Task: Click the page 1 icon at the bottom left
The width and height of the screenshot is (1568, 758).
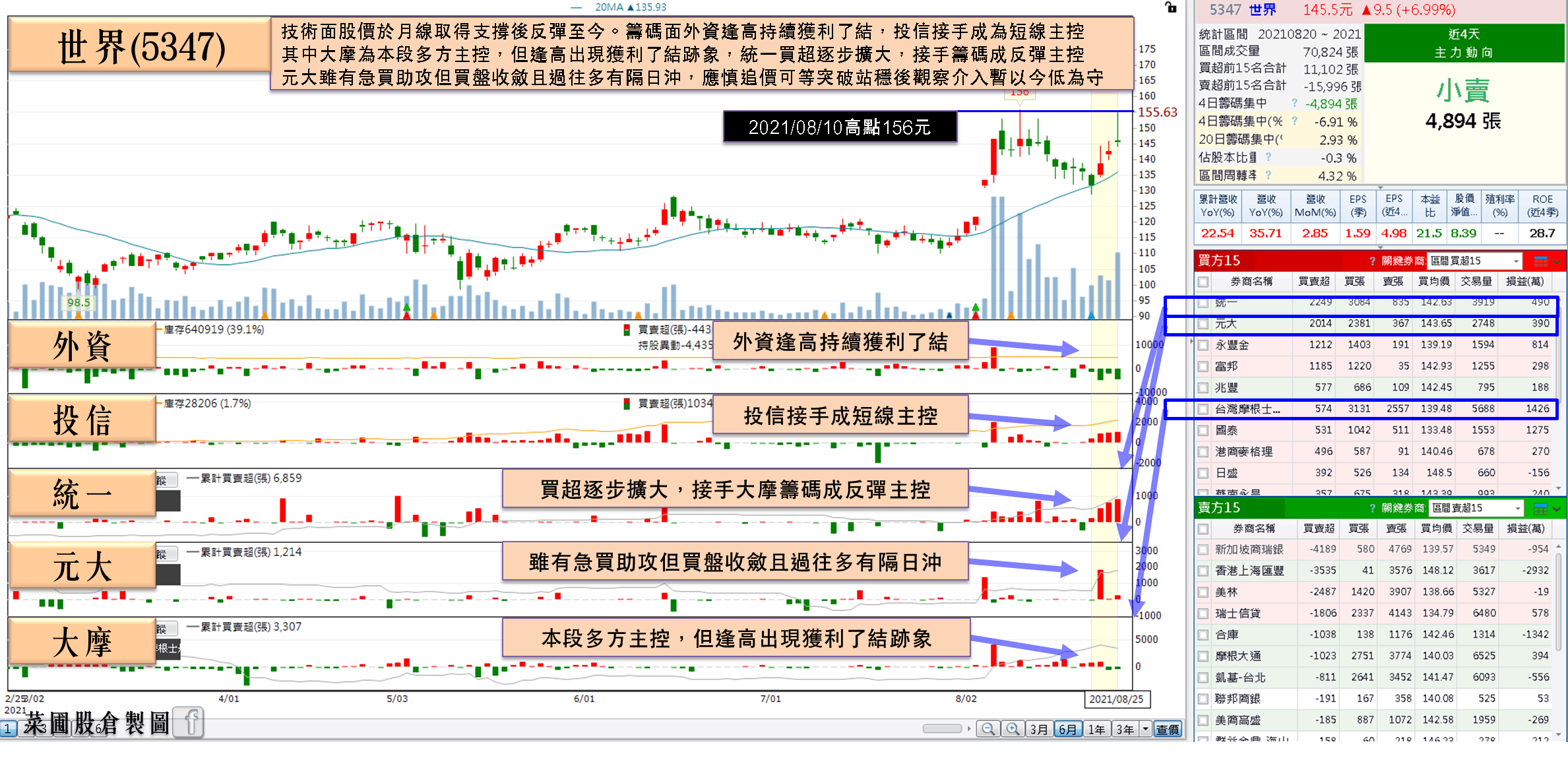Action: click(x=9, y=729)
